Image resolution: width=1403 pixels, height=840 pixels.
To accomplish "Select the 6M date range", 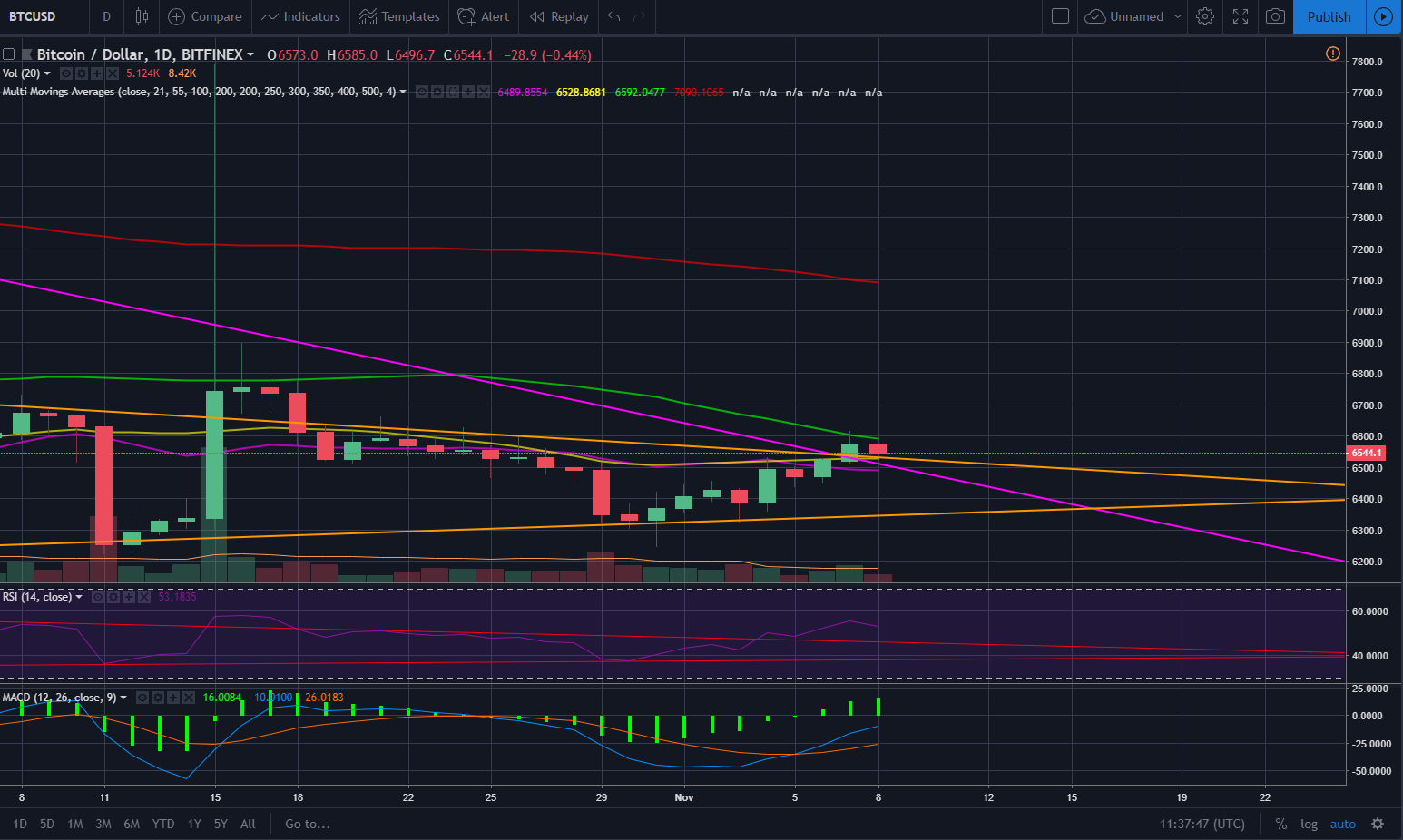I will (132, 824).
